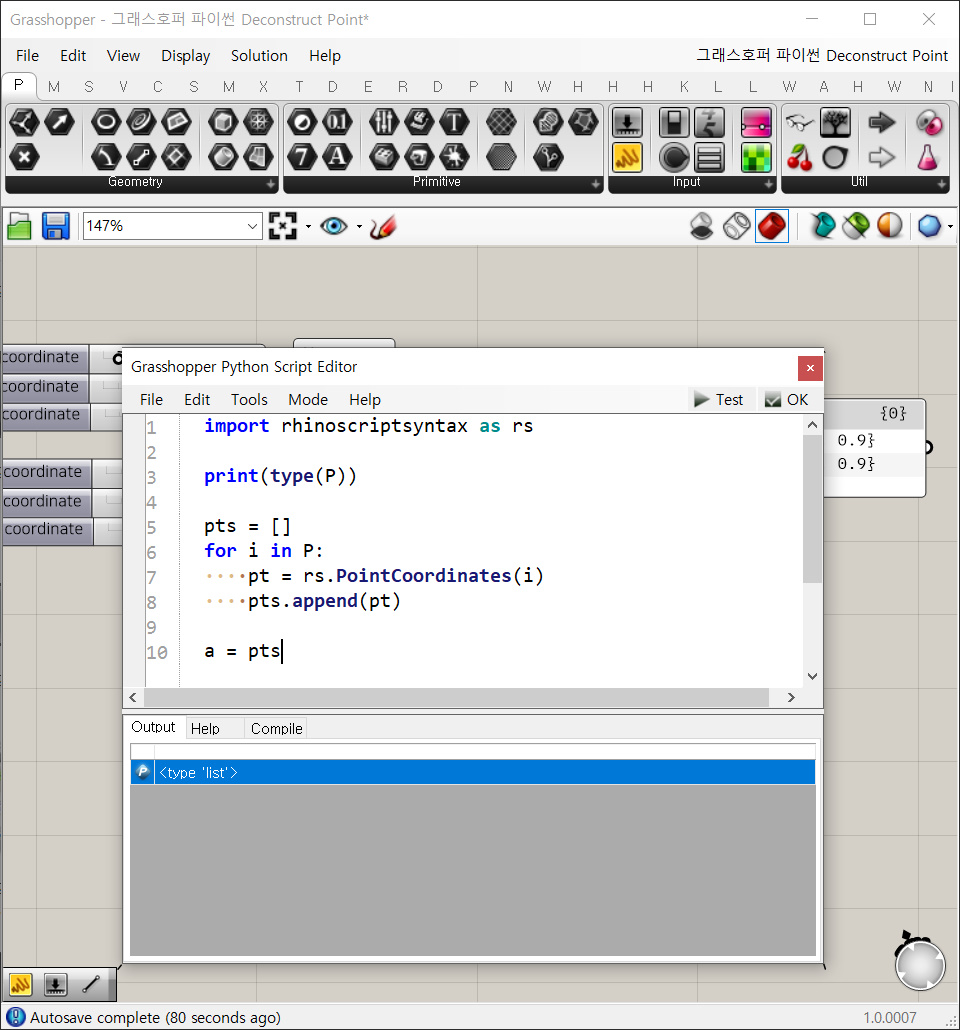Select the Box parameter icon in the Geometry panel
This screenshot has width=960, height=1030.
(x=223, y=122)
